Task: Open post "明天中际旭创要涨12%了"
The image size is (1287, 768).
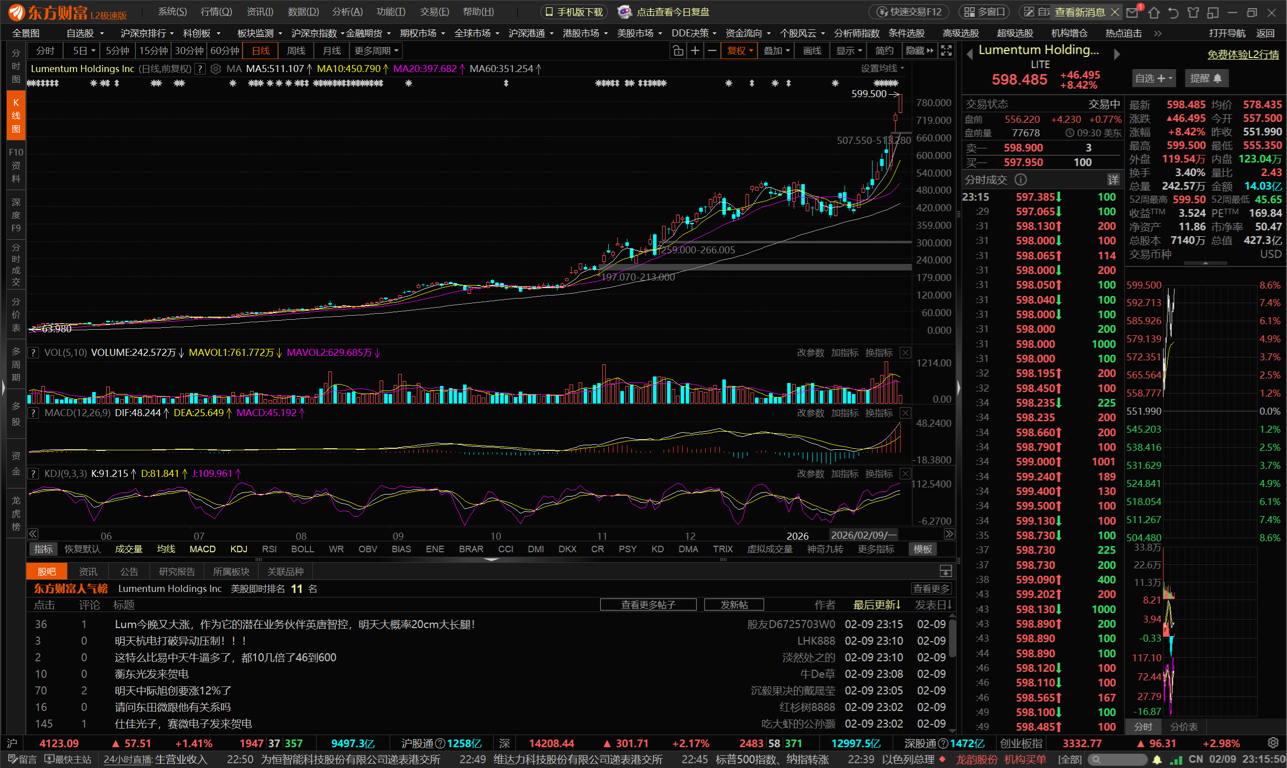Action: click(x=173, y=691)
